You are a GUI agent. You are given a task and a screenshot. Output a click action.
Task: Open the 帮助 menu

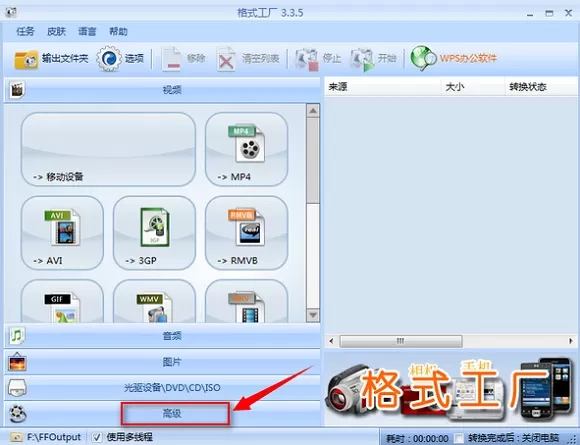(118, 31)
